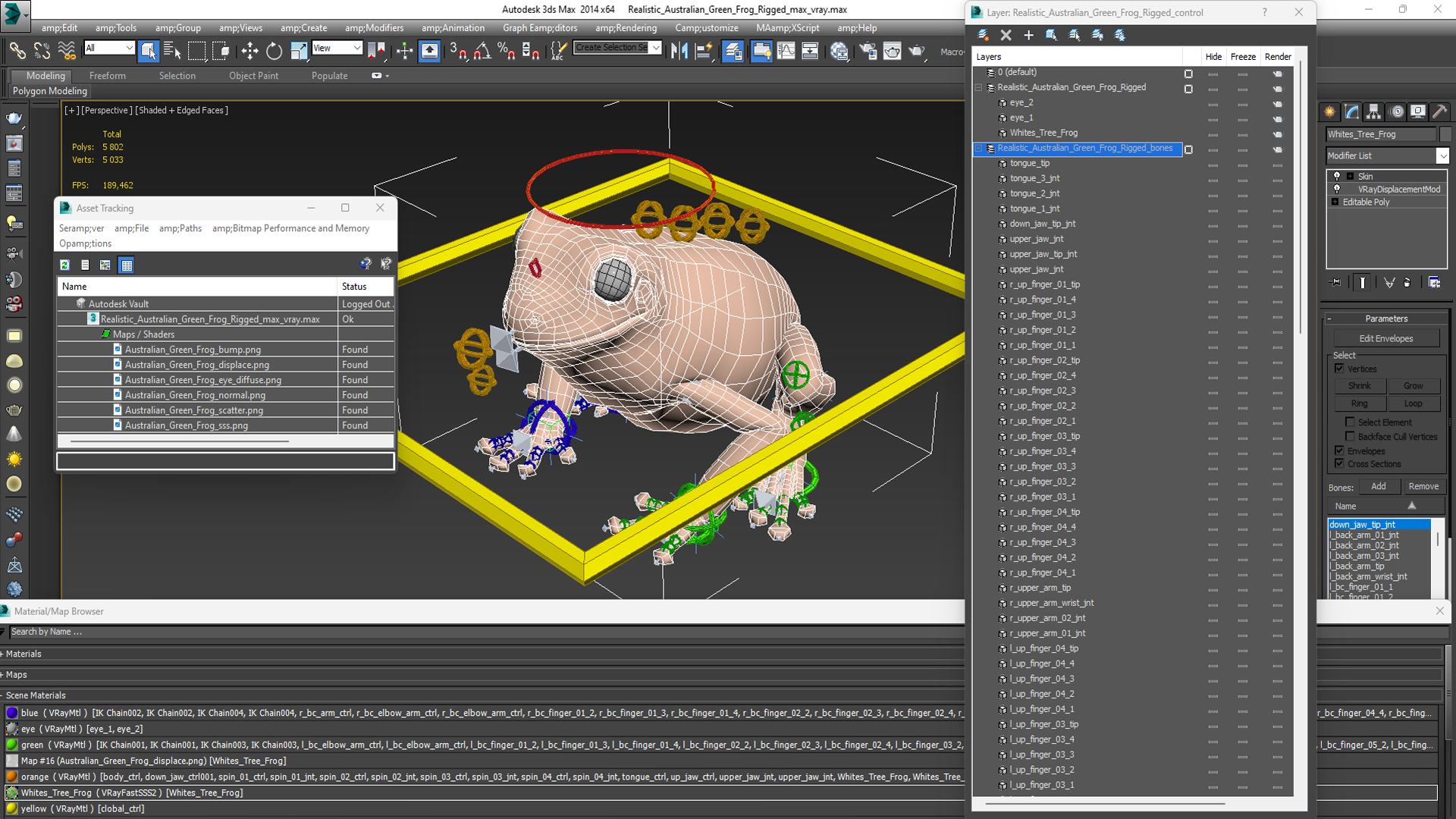Click the Select and Link tool icon
The image size is (1456, 819).
pyautogui.click(x=17, y=51)
